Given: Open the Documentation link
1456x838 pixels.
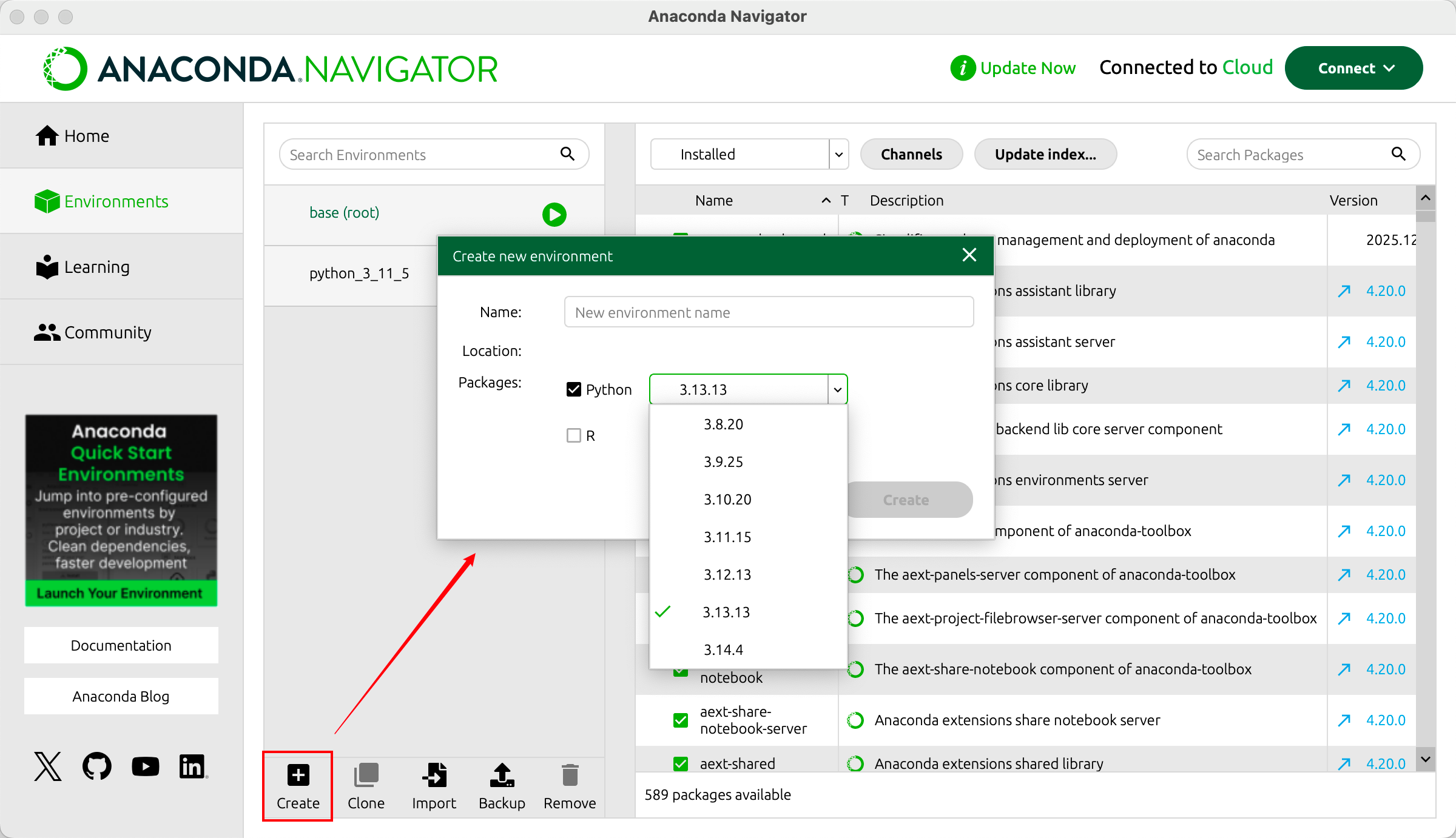Looking at the screenshot, I should 121,645.
